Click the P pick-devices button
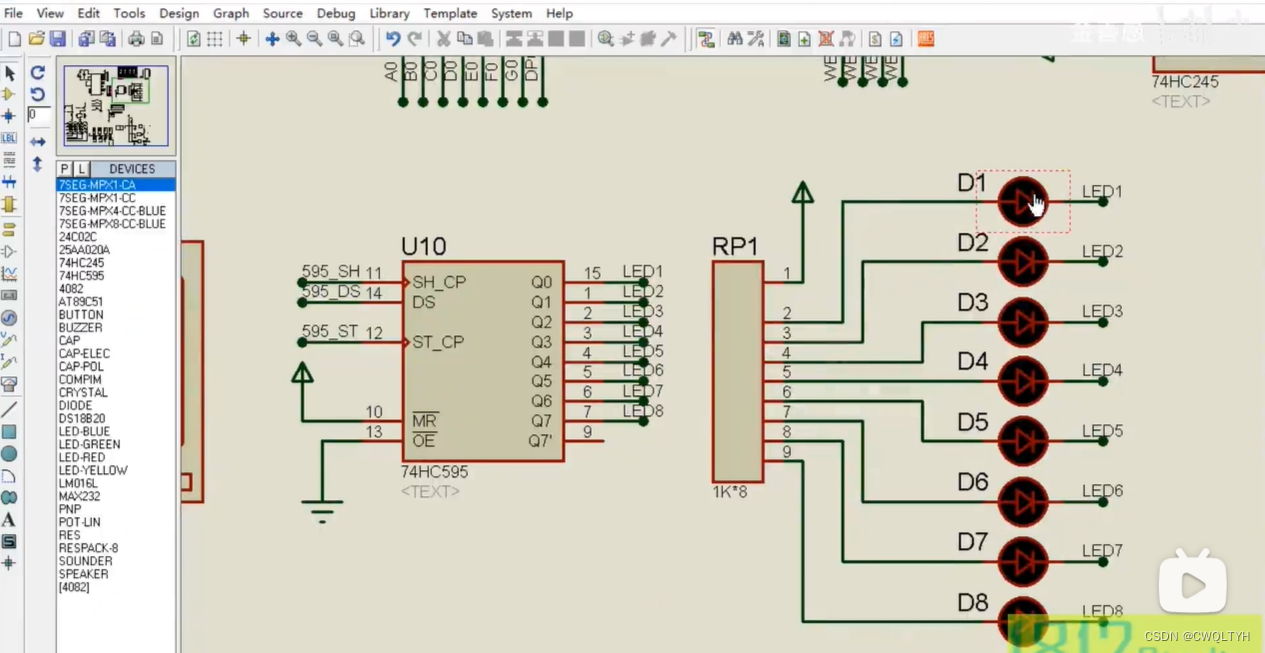 65,169
